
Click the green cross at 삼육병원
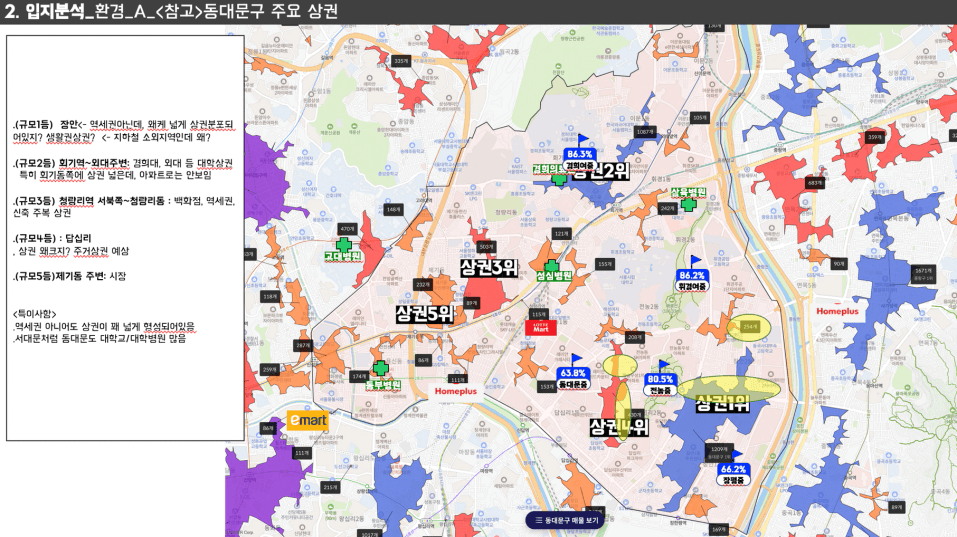(688, 204)
